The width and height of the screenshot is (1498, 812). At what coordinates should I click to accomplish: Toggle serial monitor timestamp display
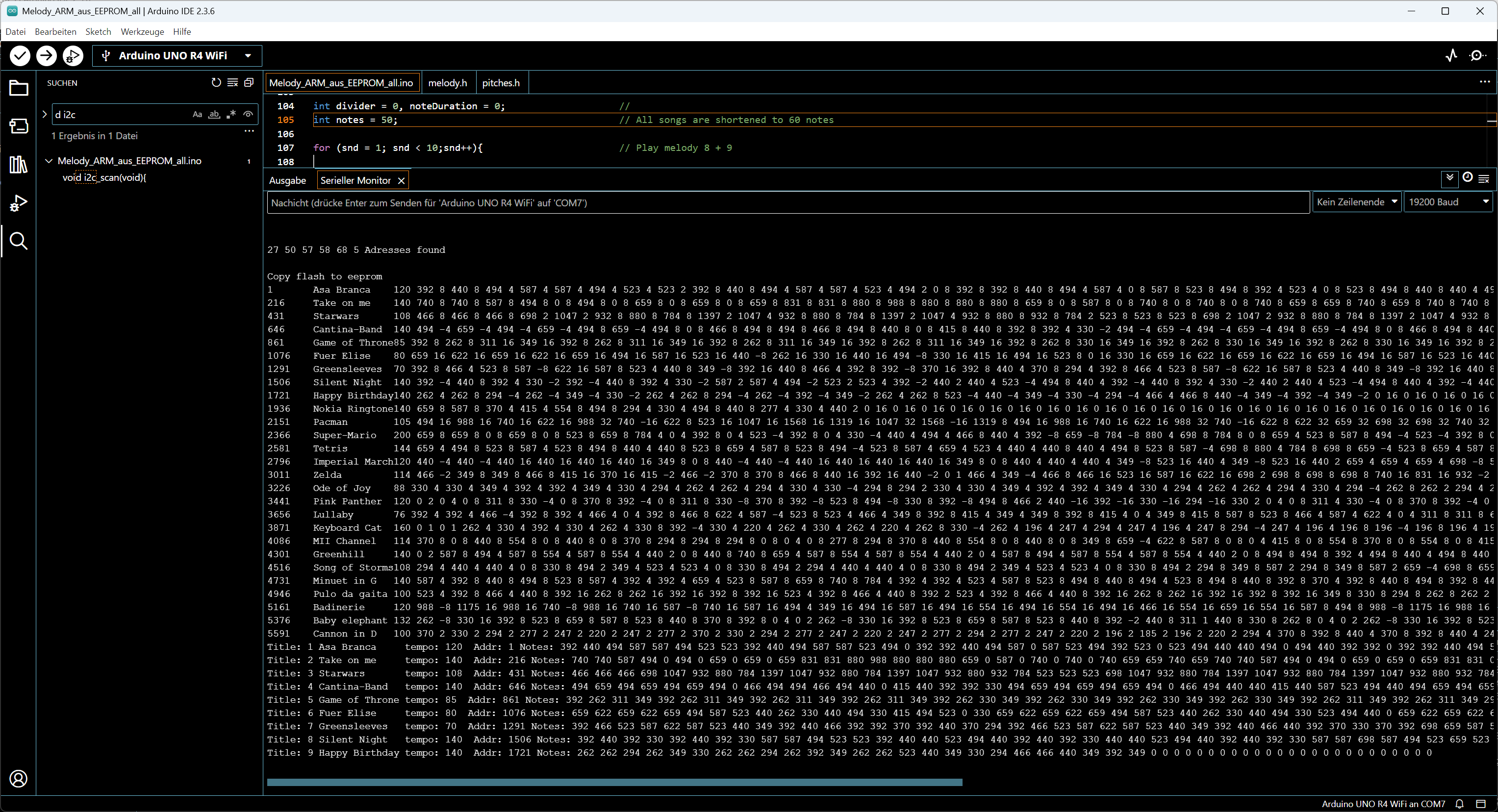[1467, 178]
